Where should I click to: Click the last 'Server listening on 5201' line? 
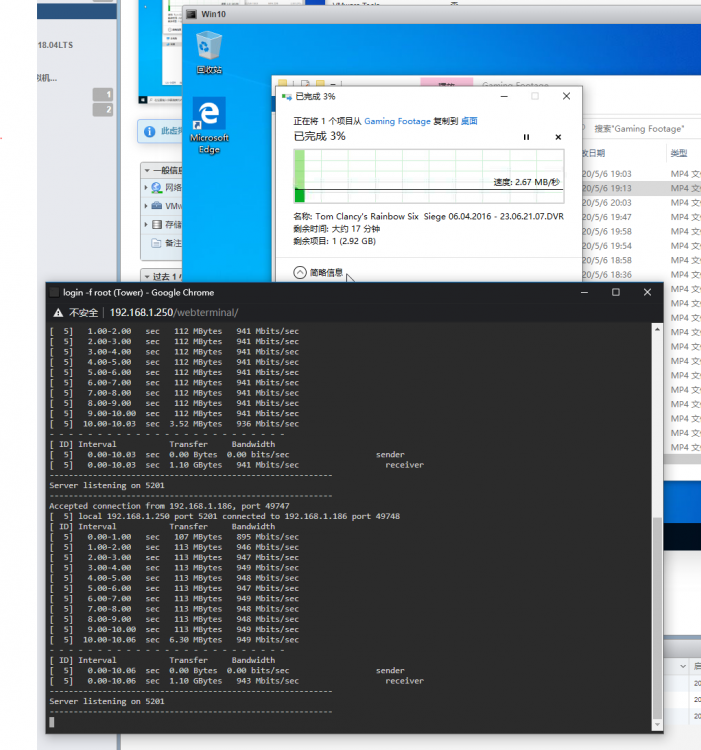[107, 701]
